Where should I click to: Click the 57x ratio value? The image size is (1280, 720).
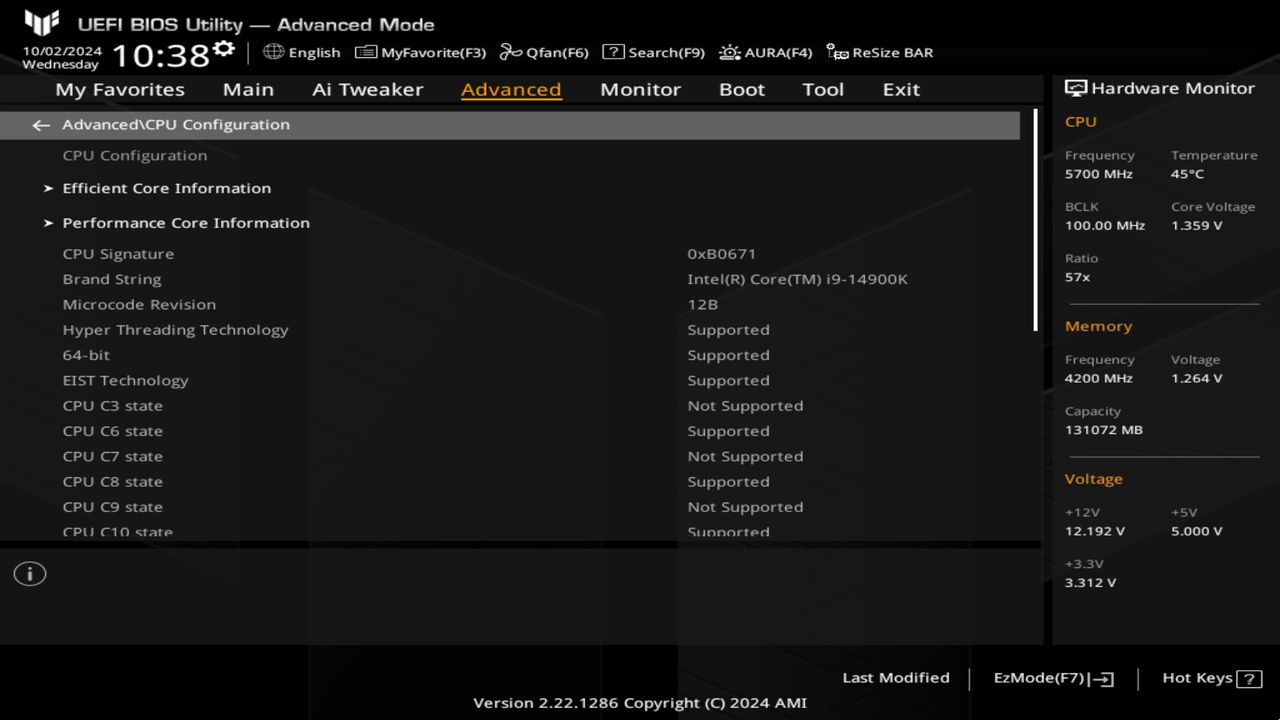tap(1077, 277)
